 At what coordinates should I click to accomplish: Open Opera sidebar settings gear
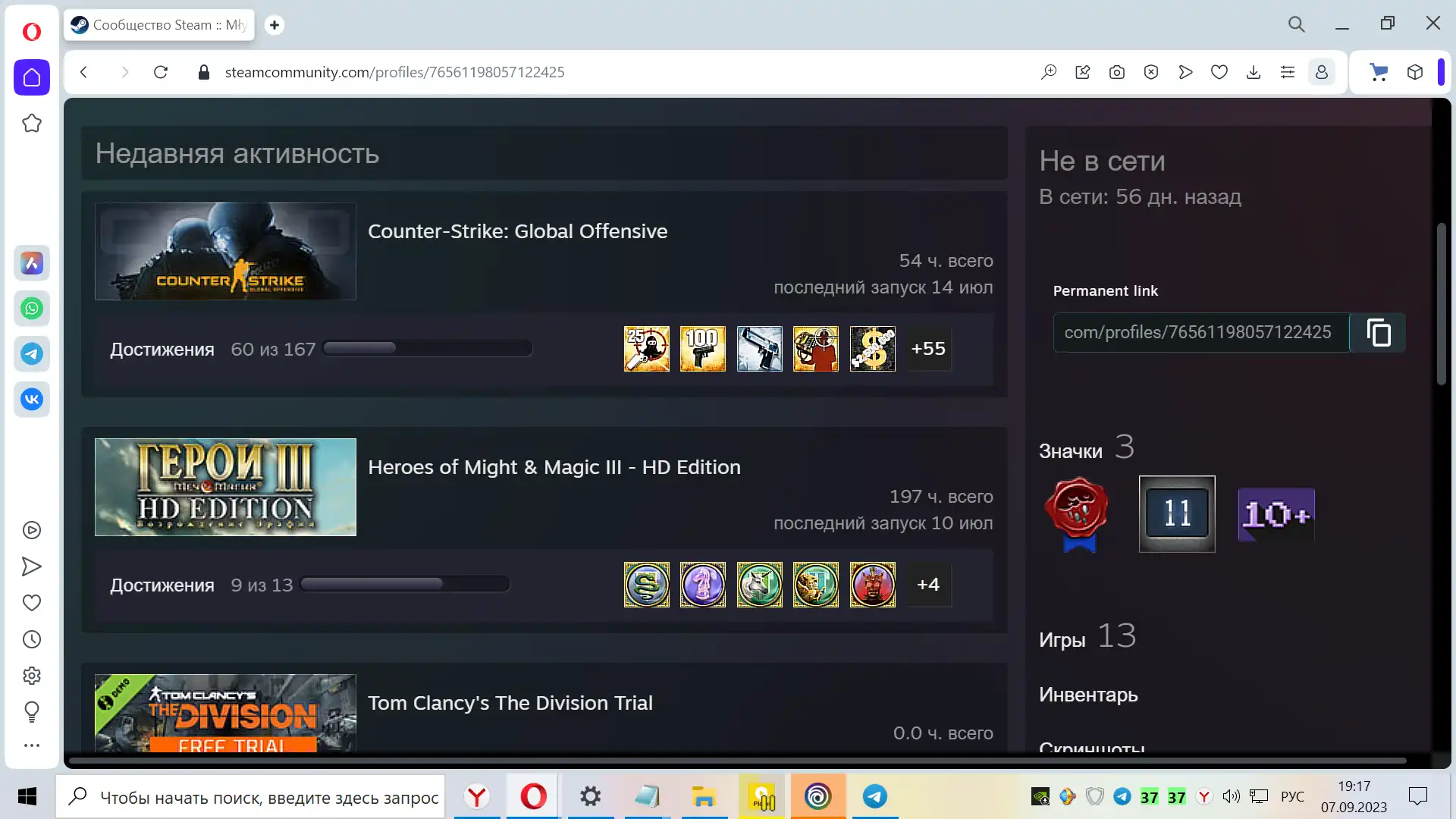pyautogui.click(x=32, y=676)
